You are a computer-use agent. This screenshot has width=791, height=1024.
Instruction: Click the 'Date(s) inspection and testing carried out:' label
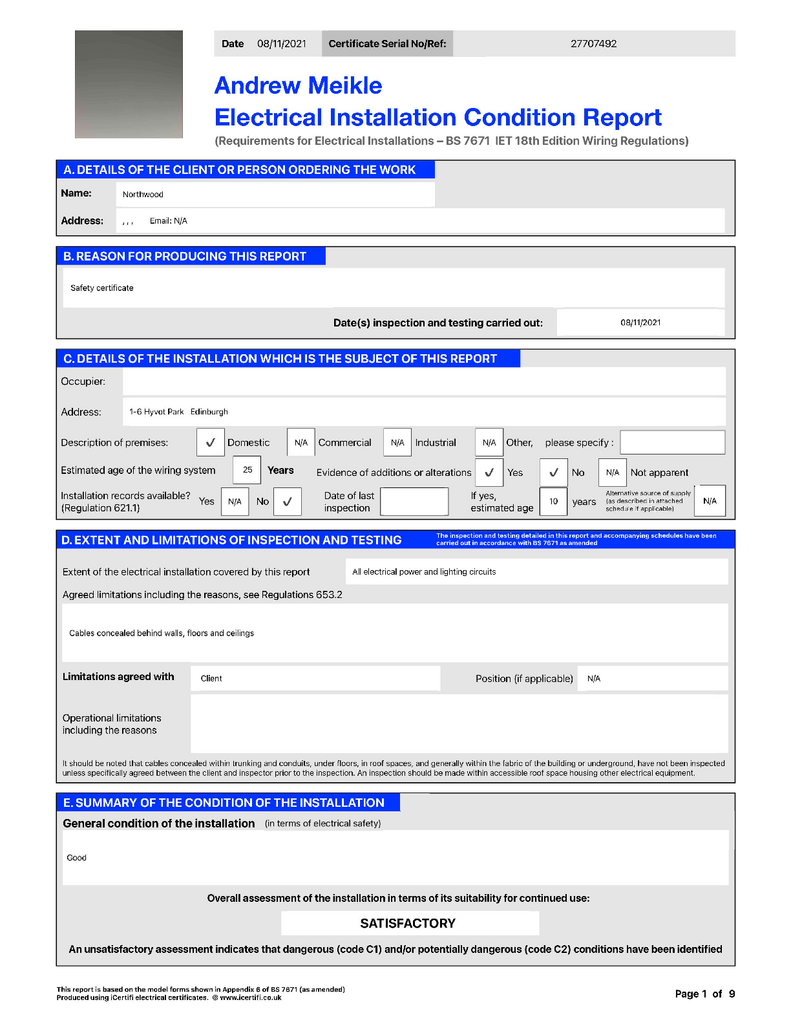click(438, 323)
